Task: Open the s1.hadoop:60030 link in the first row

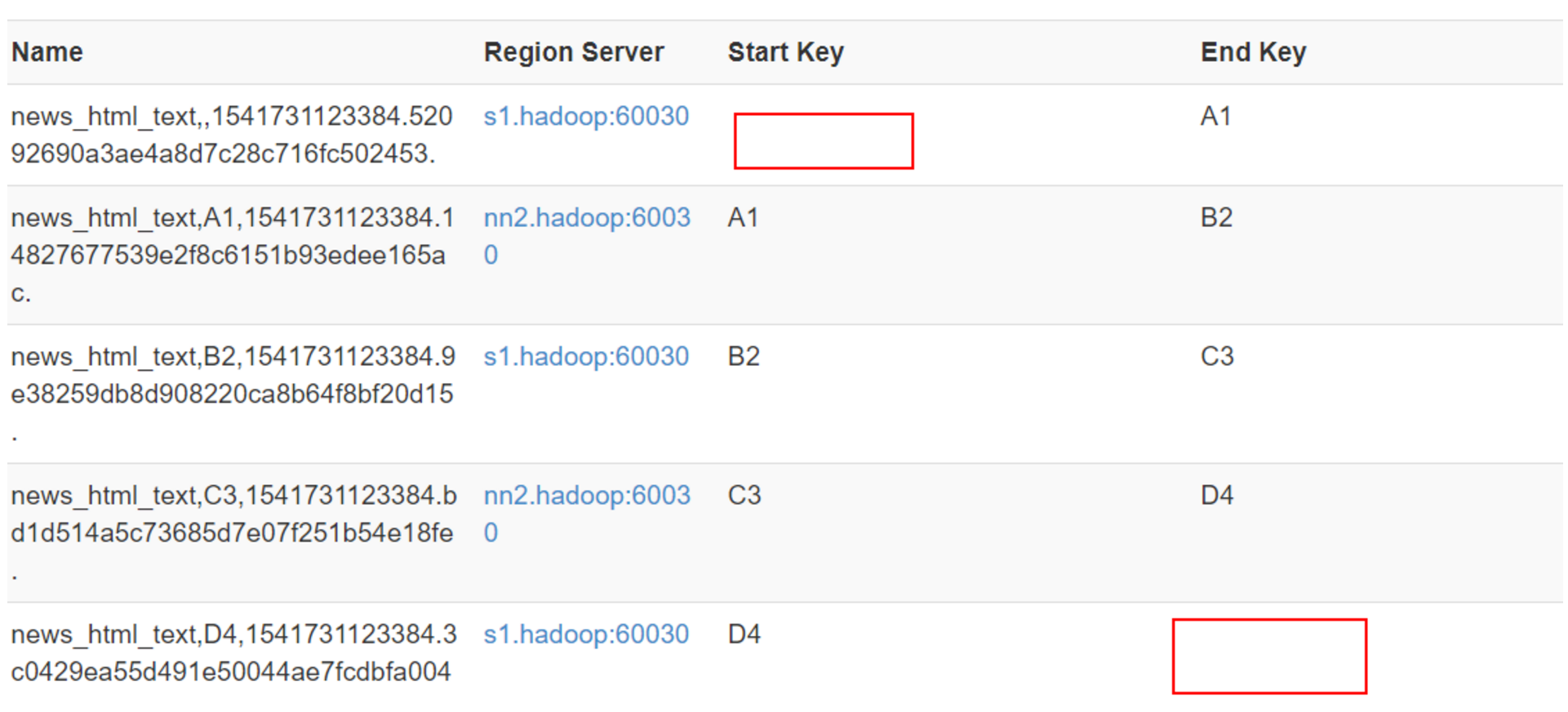Action: (586, 117)
